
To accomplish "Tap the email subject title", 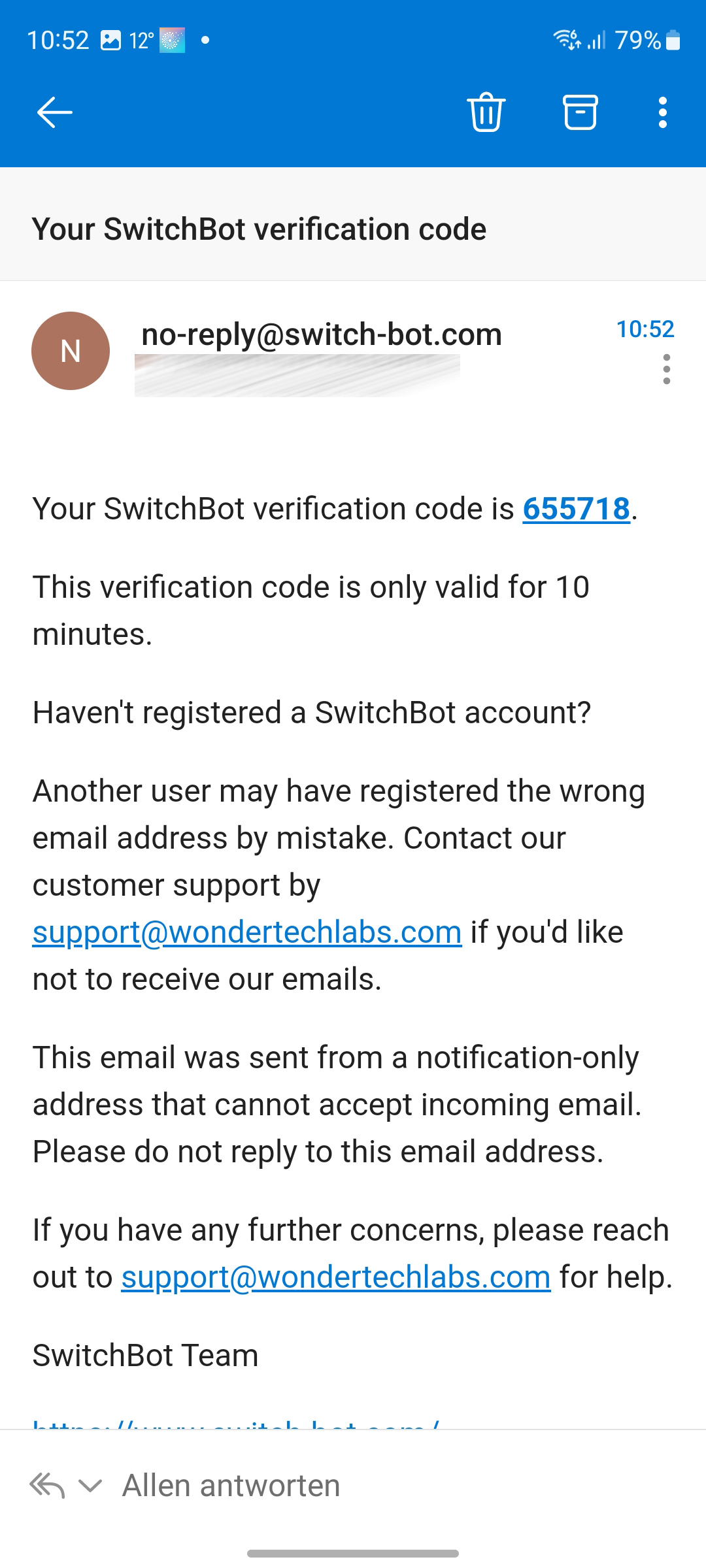I will [x=260, y=229].
